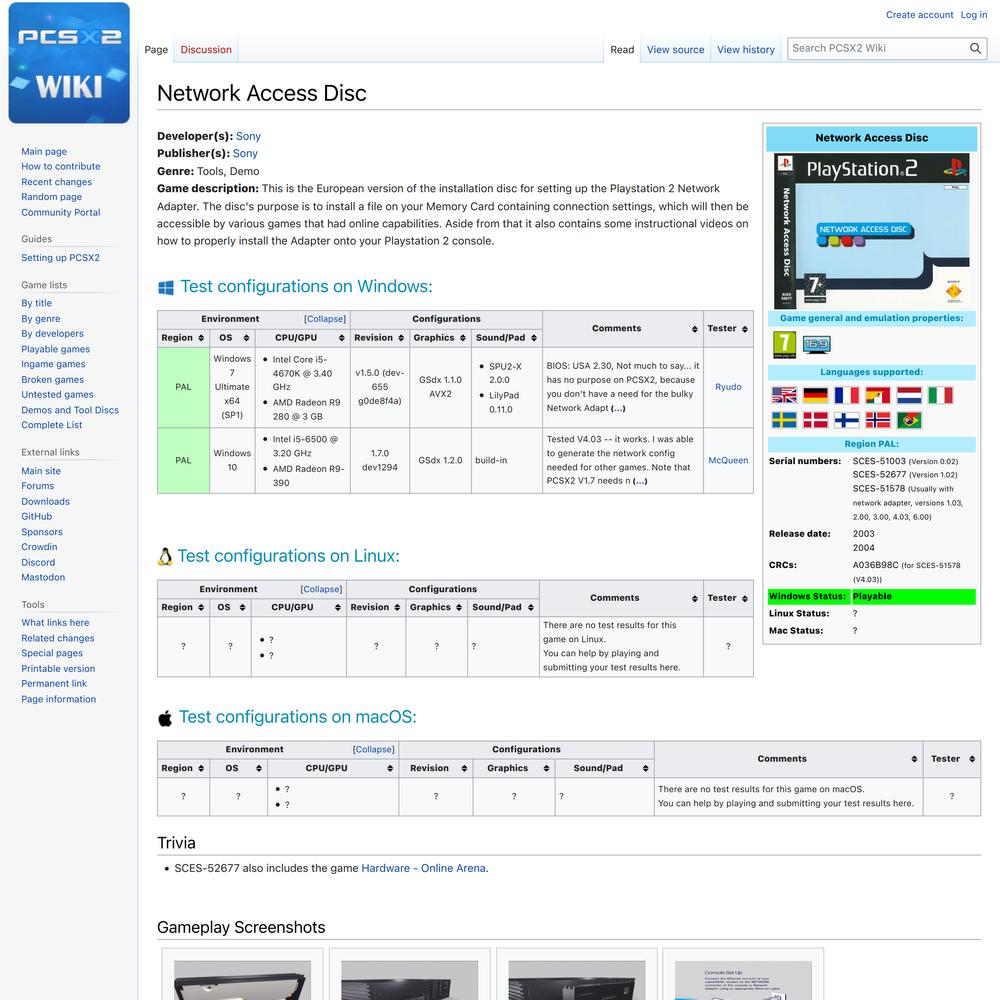1000x1000 pixels.
Task: Click the Linux penguin icon beside heading
Action: point(165,557)
